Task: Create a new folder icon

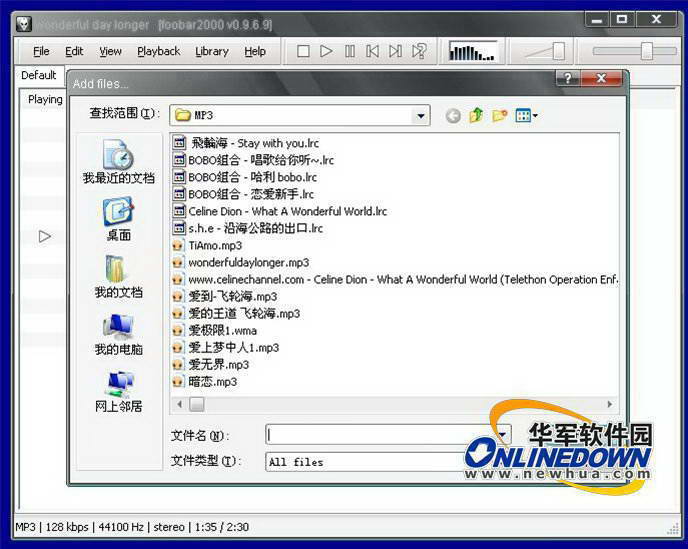Action: coord(500,116)
